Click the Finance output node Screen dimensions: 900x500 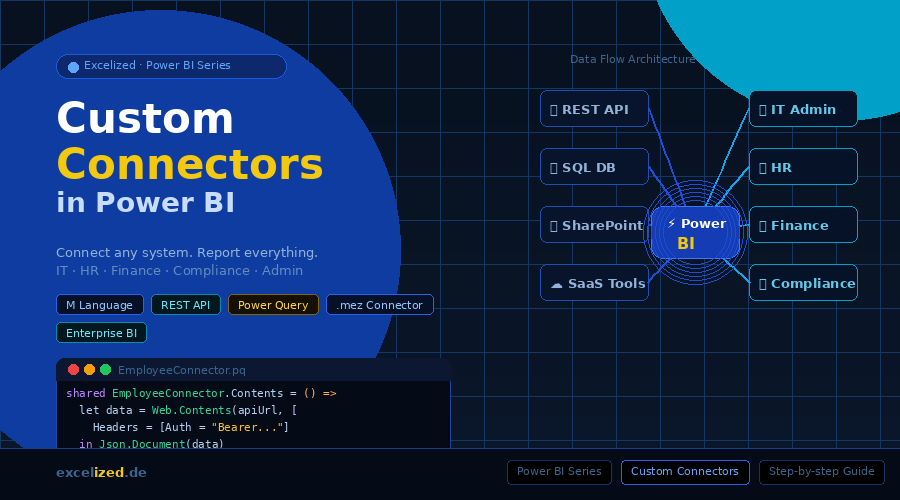[x=804, y=225]
